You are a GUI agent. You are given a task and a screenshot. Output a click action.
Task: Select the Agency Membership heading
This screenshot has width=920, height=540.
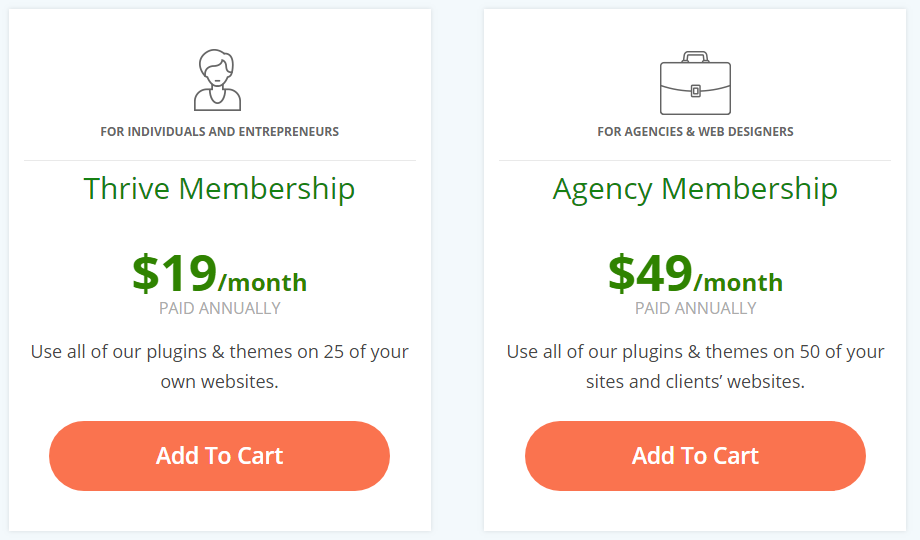(x=695, y=190)
